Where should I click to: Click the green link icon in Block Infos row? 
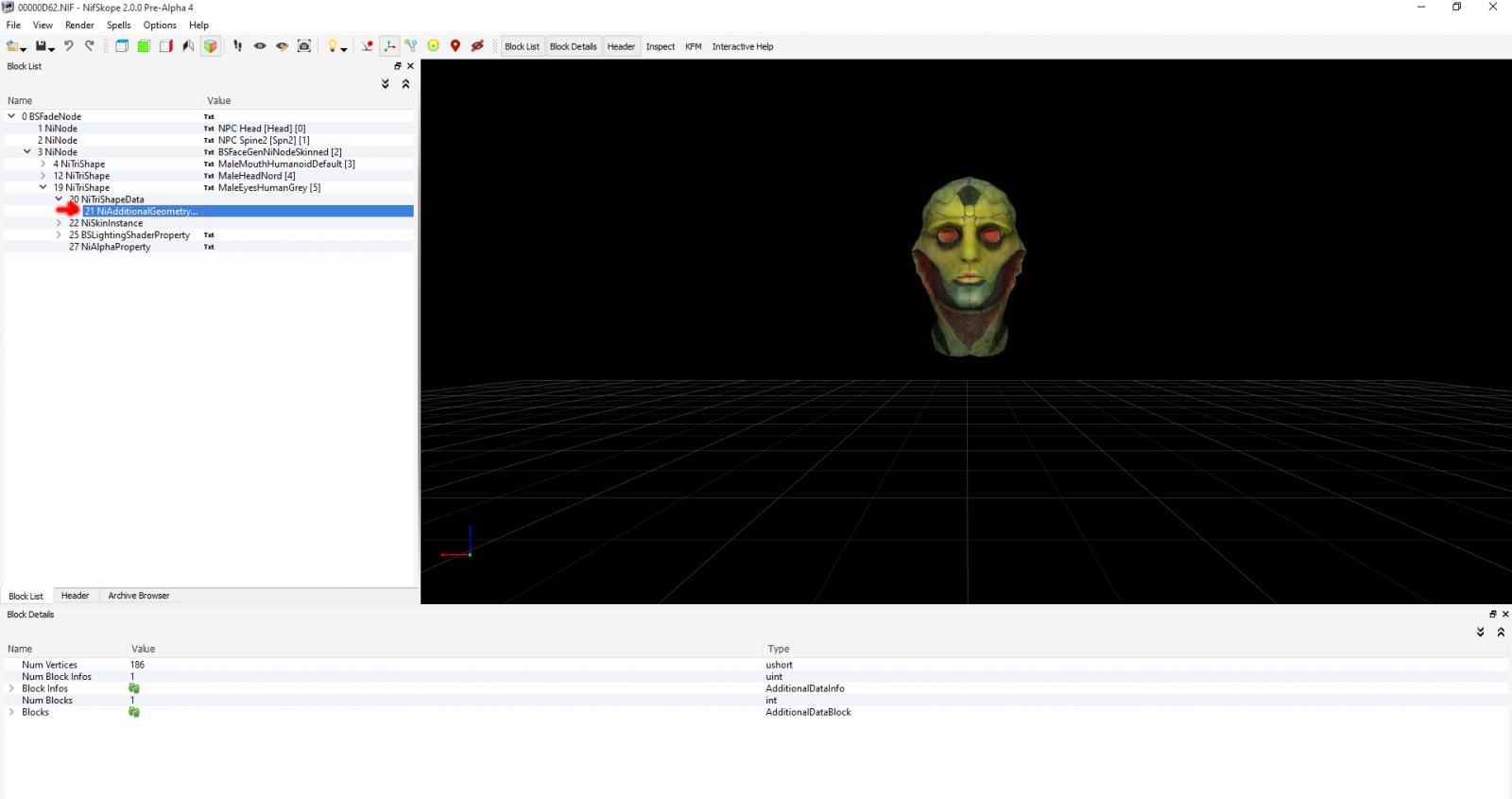[134, 688]
